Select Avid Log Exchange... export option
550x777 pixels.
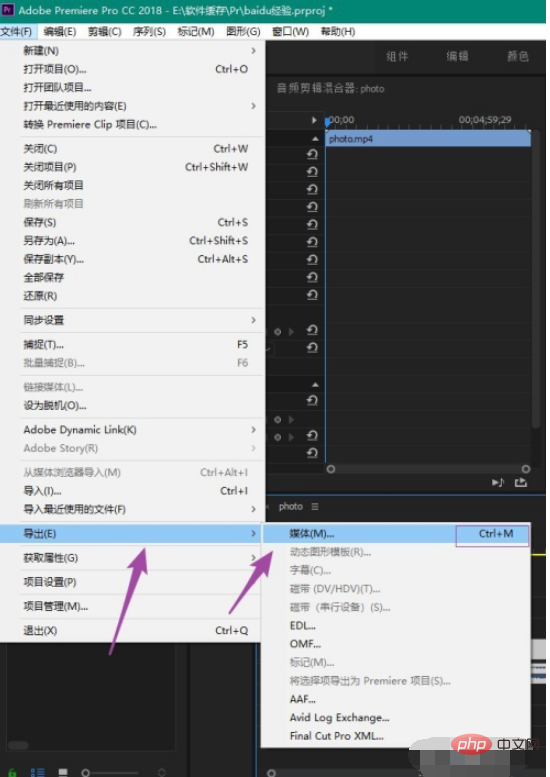pyautogui.click(x=396, y=718)
